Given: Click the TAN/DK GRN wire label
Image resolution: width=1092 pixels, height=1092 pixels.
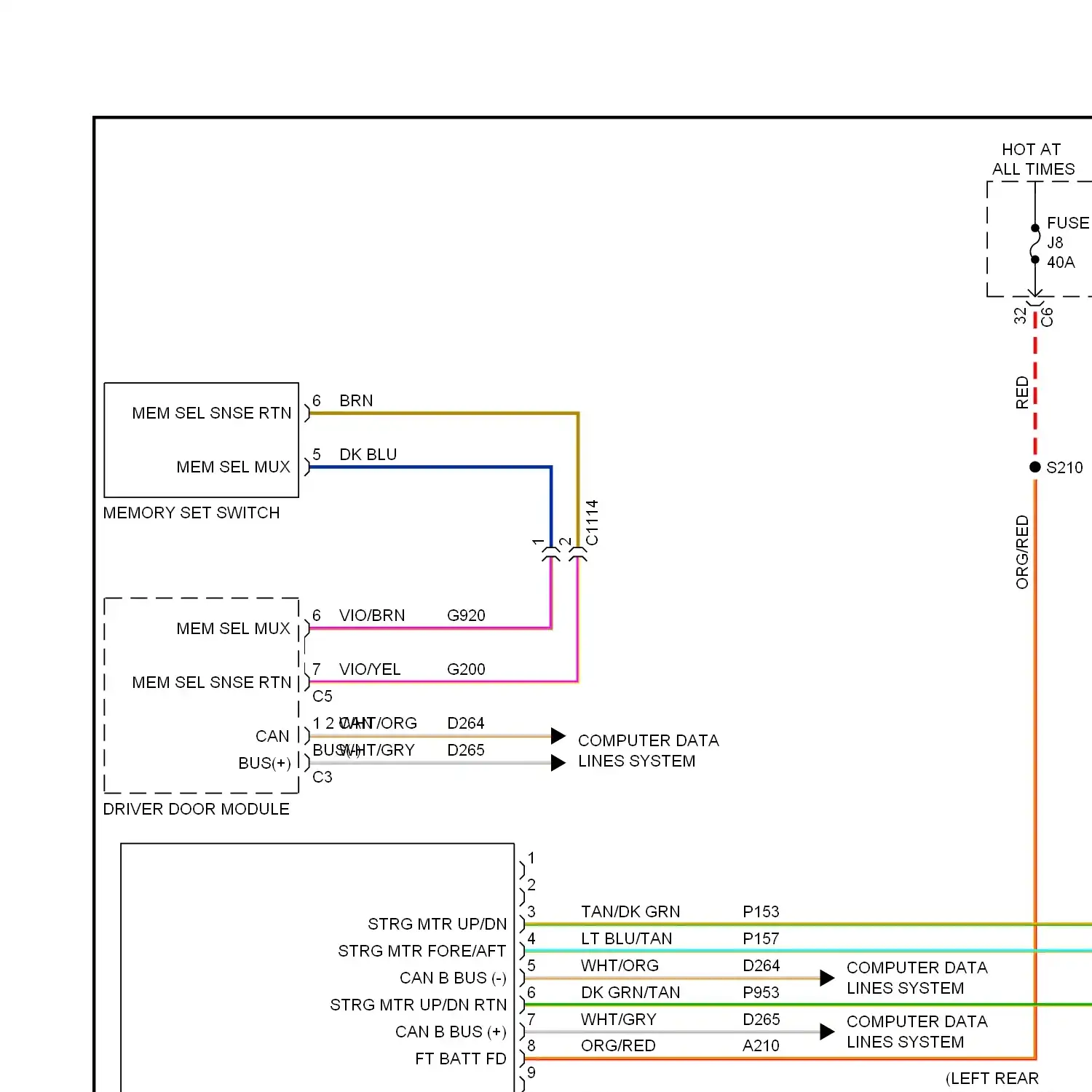Looking at the screenshot, I should 630,911.
